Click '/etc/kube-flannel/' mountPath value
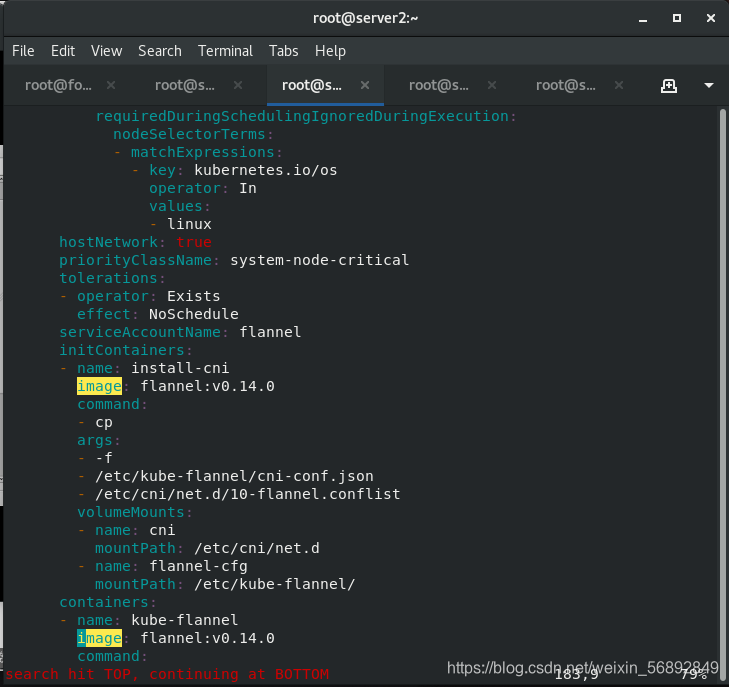Viewport: 729px width, 687px height. 275,584
